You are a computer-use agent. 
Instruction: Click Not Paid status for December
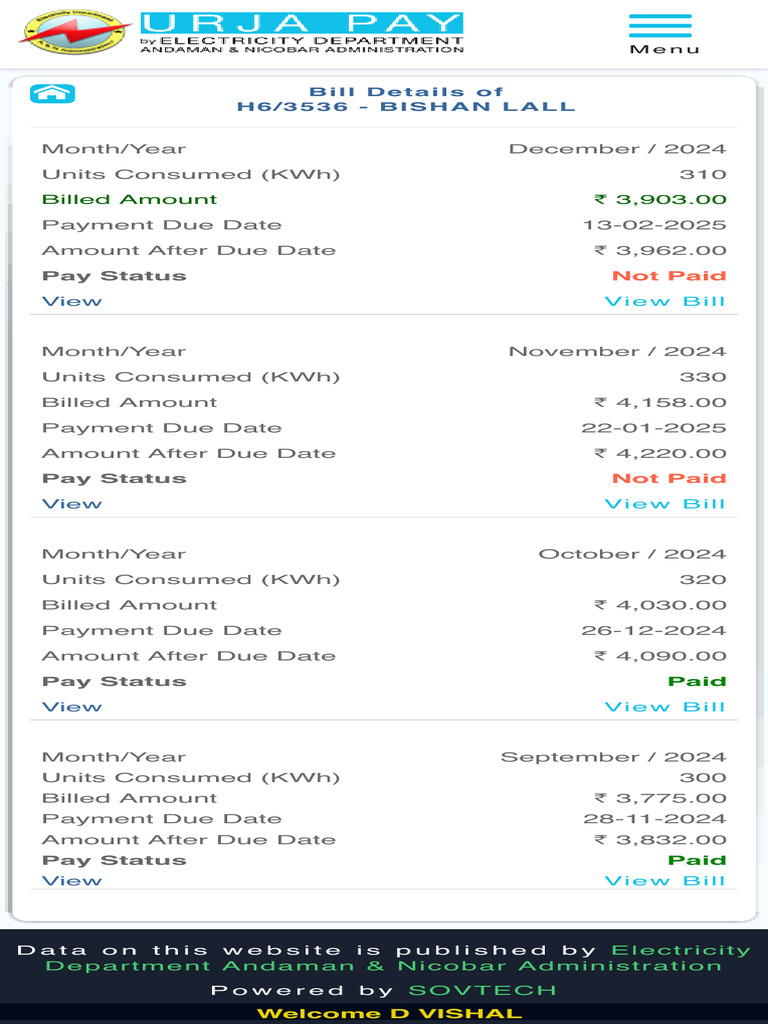669,276
